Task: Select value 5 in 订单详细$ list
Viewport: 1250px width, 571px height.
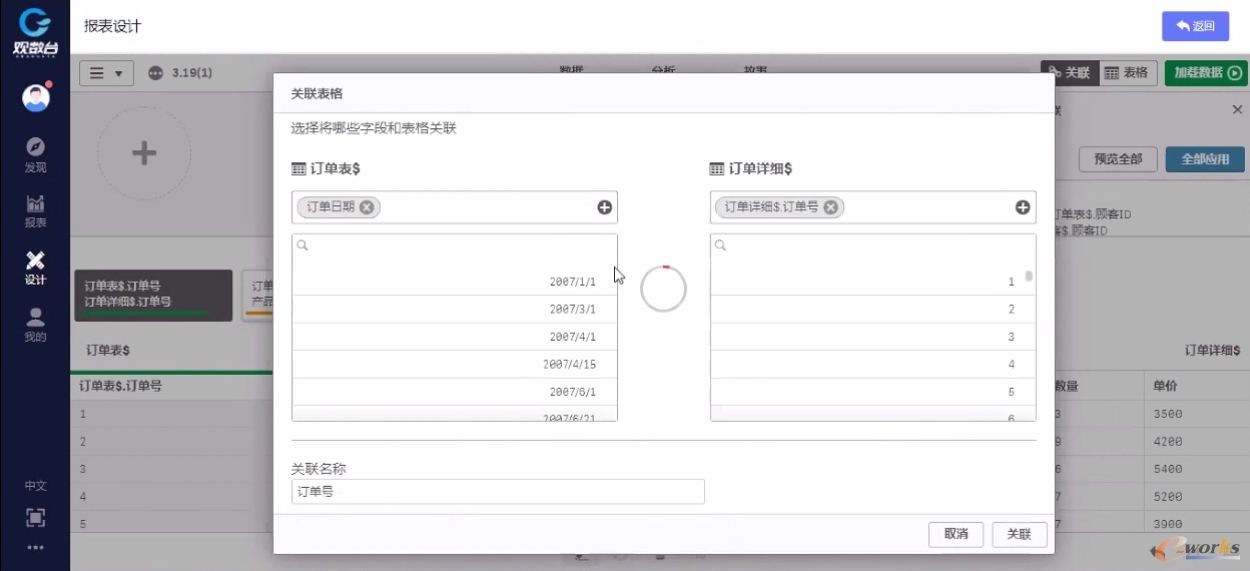Action: pyautogui.click(x=867, y=392)
